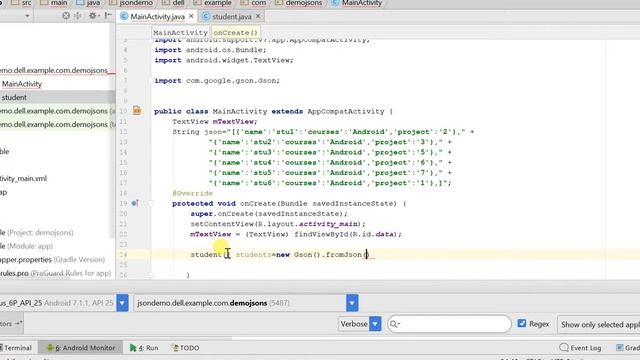The width and height of the screenshot is (640, 360).
Task: Click the 'students' variable on line 24
Action: click(x=253, y=255)
